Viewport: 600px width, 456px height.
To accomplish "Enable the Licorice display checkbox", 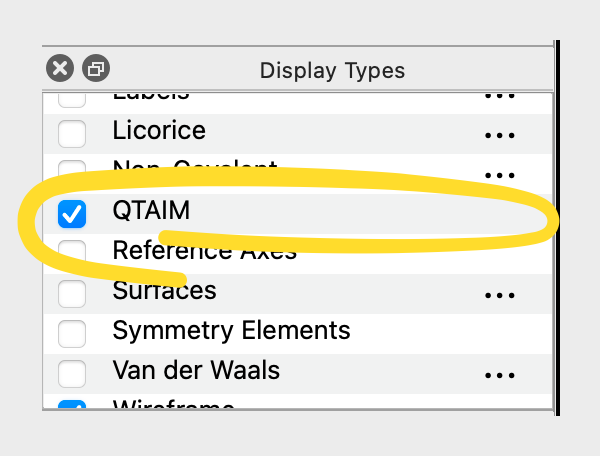I will click(x=72, y=133).
